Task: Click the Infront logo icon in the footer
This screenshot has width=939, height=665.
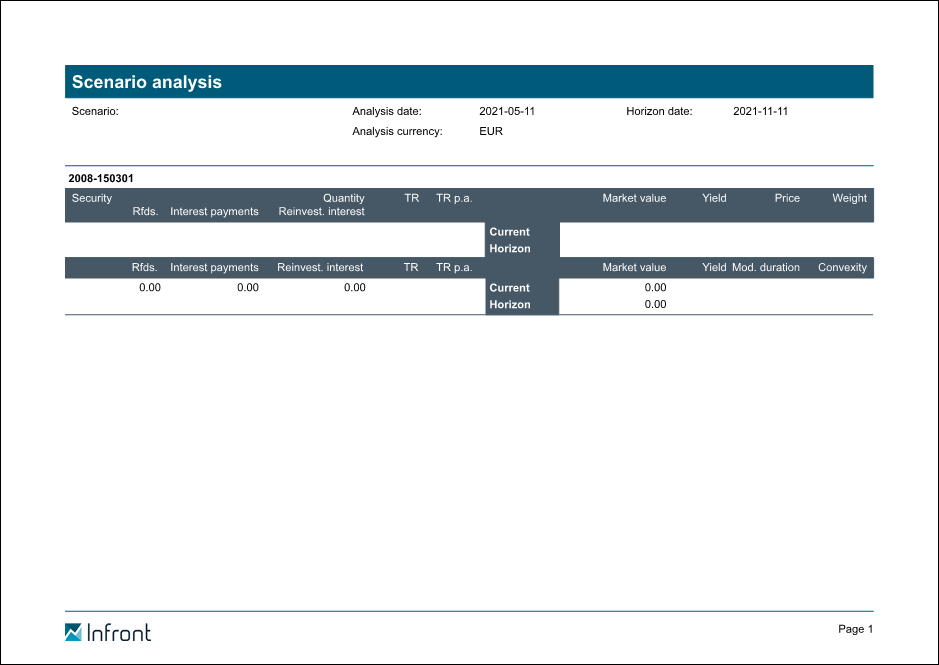Action: (x=73, y=632)
